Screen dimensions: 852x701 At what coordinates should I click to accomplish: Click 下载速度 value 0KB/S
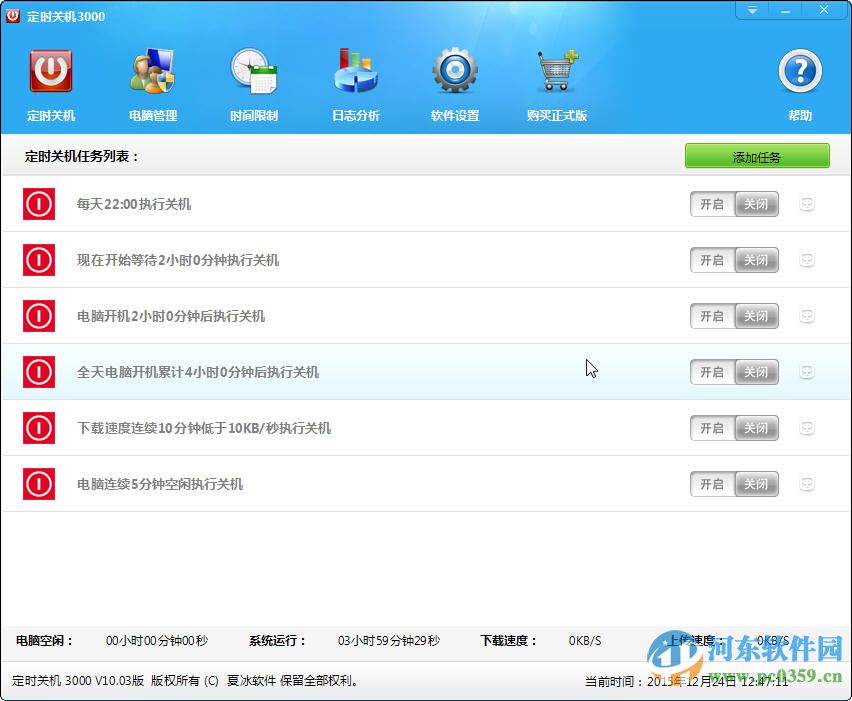(585, 641)
